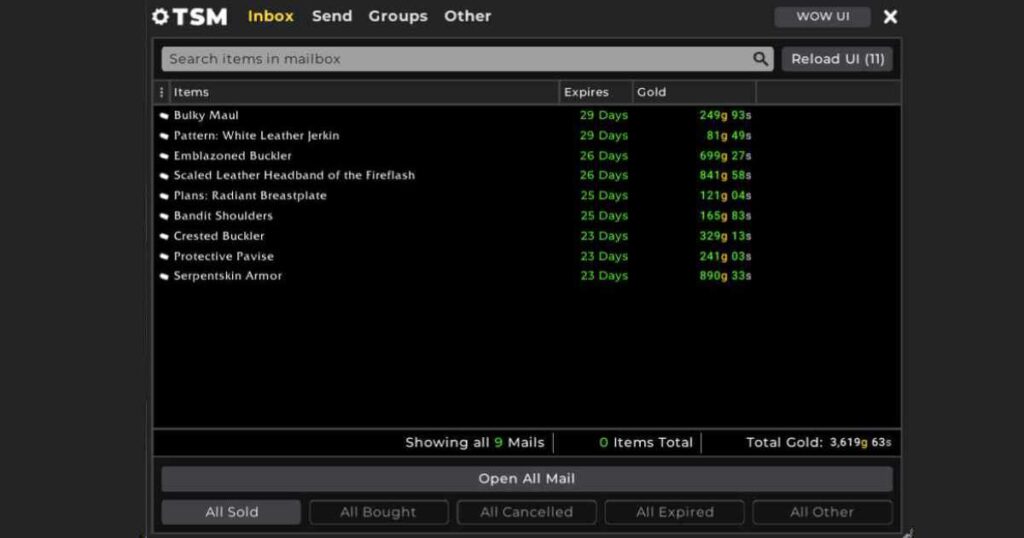The image size is (1024, 538).
Task: Collect mail with the All Sold button
Action: [231, 512]
